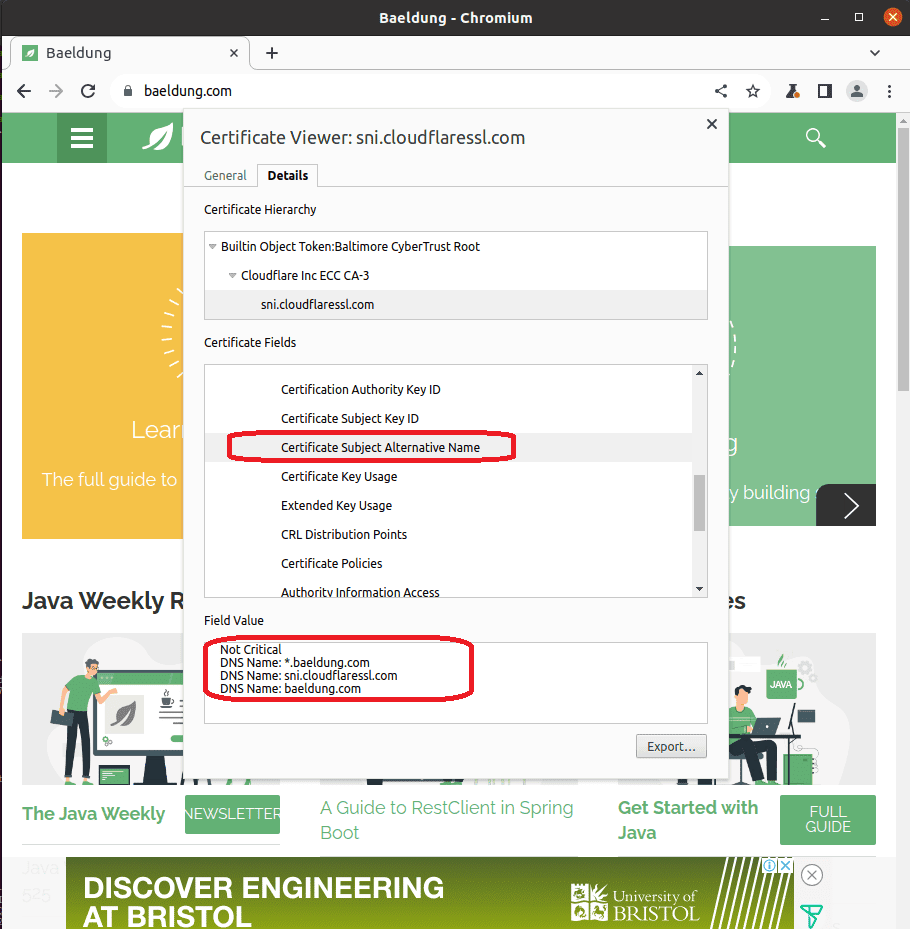The height and width of the screenshot is (929, 910).
Task: Select the Details tab
Action: pyautogui.click(x=288, y=175)
